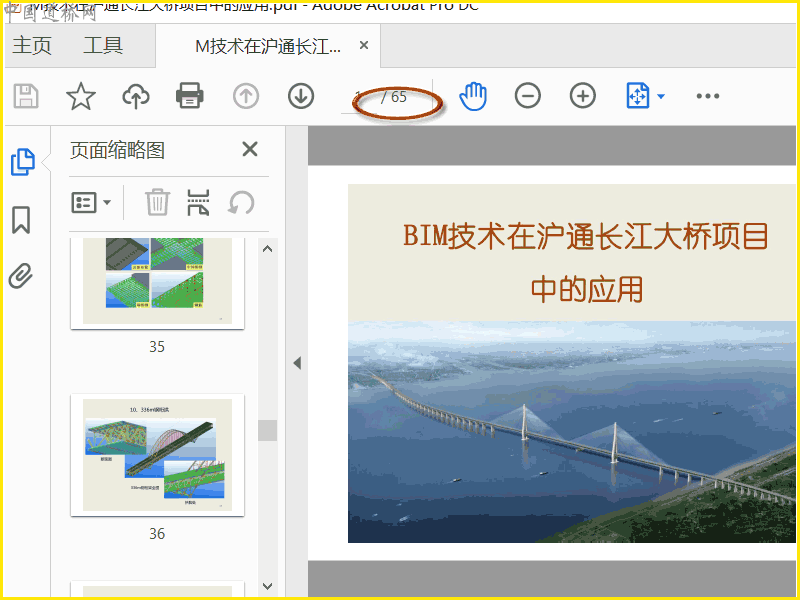Click page label 35
Image resolution: width=800 pixels, height=600 pixels.
[157, 347]
